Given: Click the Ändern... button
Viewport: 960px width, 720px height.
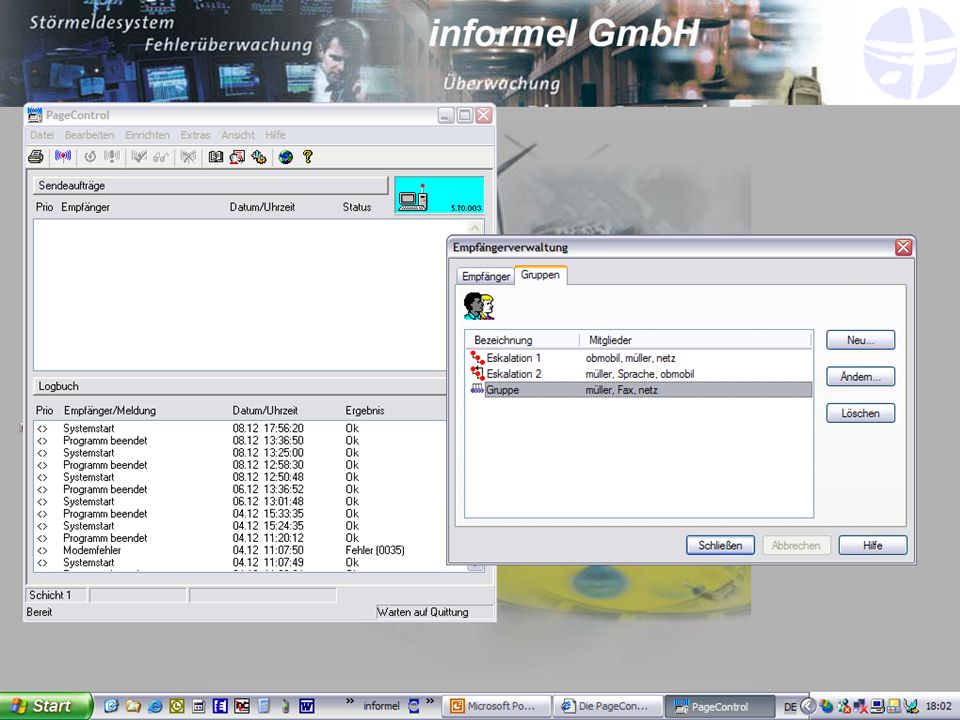Looking at the screenshot, I should click(860, 377).
